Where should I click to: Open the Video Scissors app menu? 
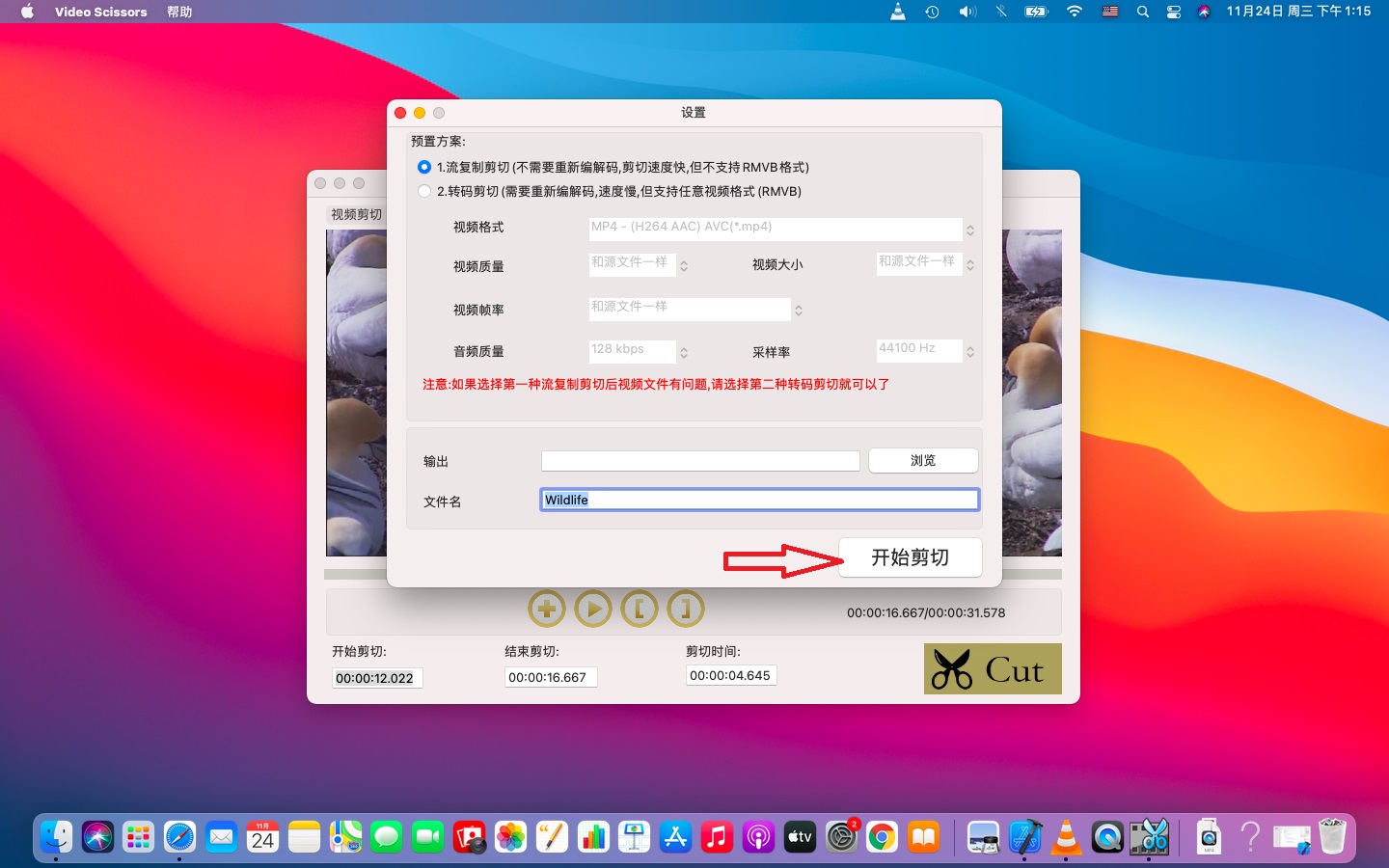[101, 12]
